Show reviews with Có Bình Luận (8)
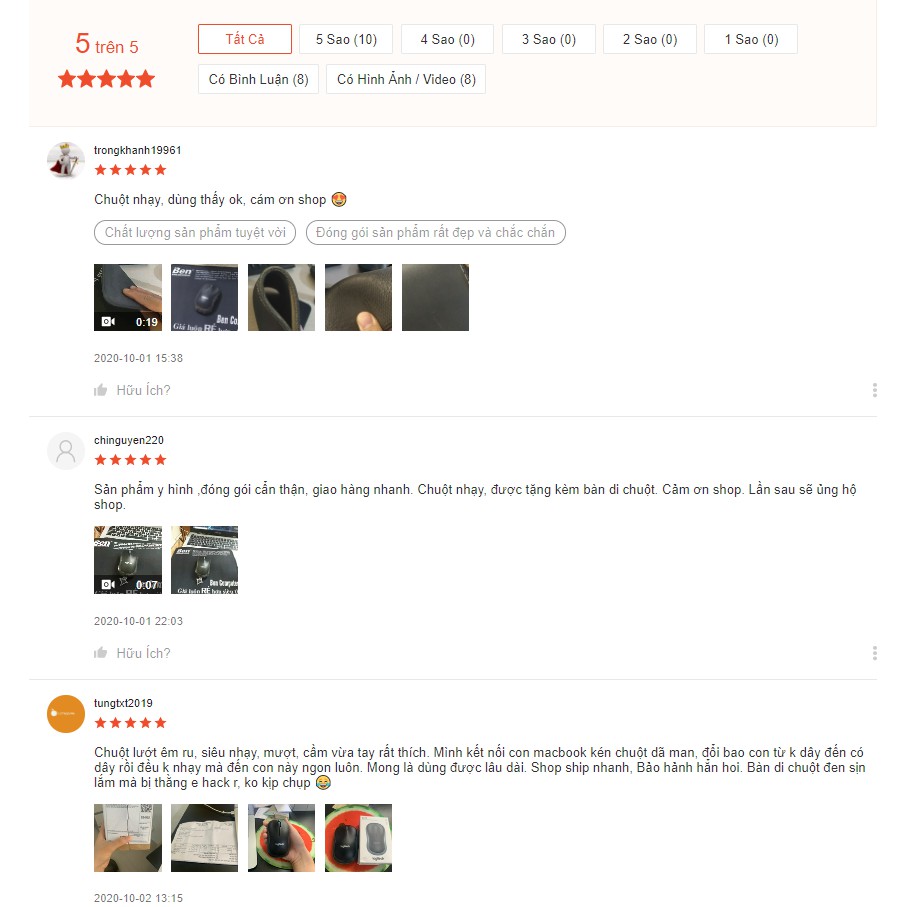This screenshot has height=907, width=907. tap(259, 79)
